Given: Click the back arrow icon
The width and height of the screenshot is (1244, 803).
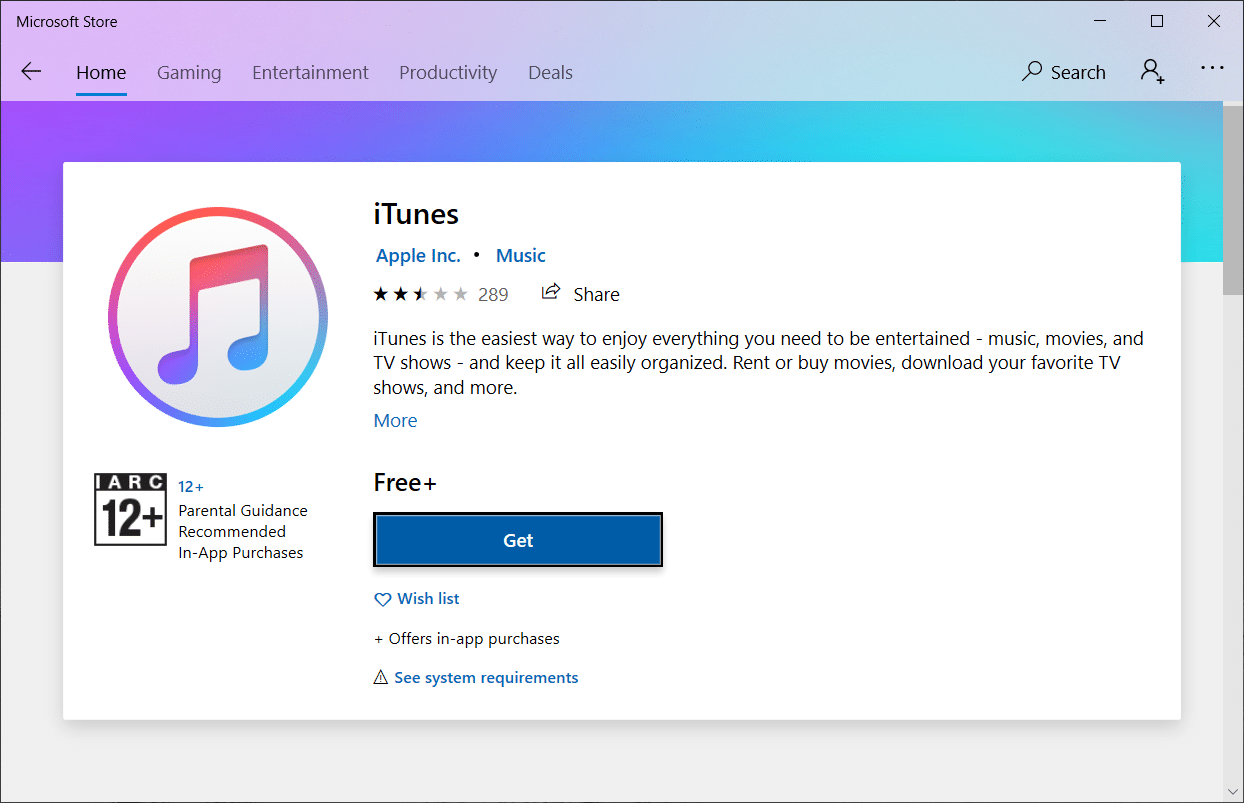Looking at the screenshot, I should pyautogui.click(x=31, y=72).
